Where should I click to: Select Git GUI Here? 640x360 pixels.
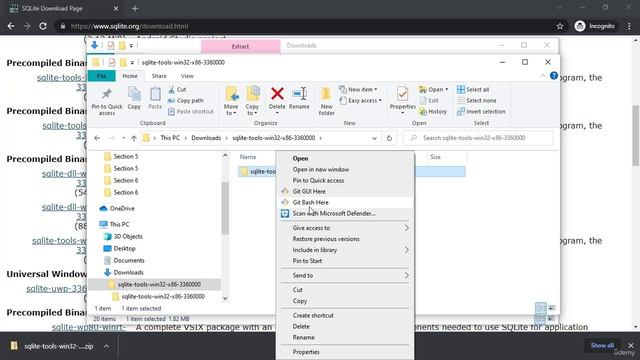pos(346,191)
